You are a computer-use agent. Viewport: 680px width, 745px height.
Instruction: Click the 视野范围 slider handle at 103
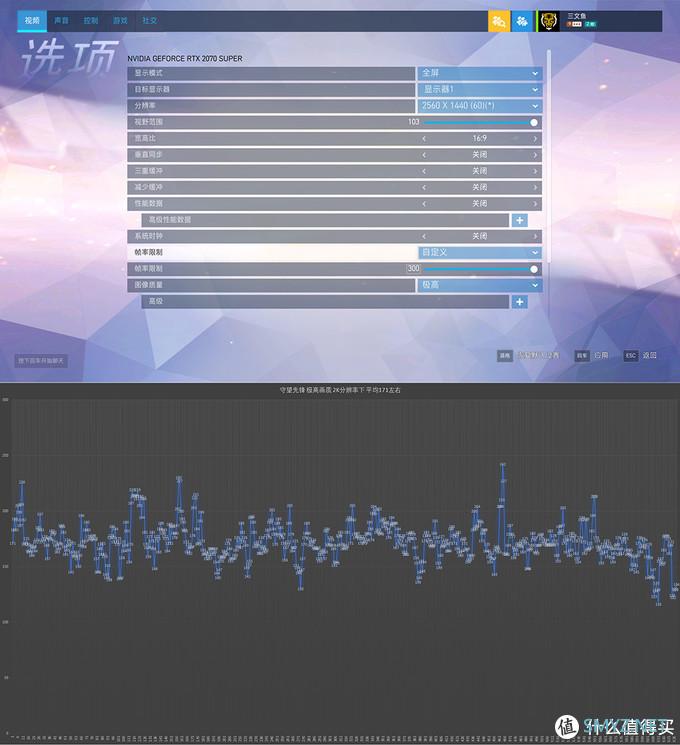(x=534, y=123)
